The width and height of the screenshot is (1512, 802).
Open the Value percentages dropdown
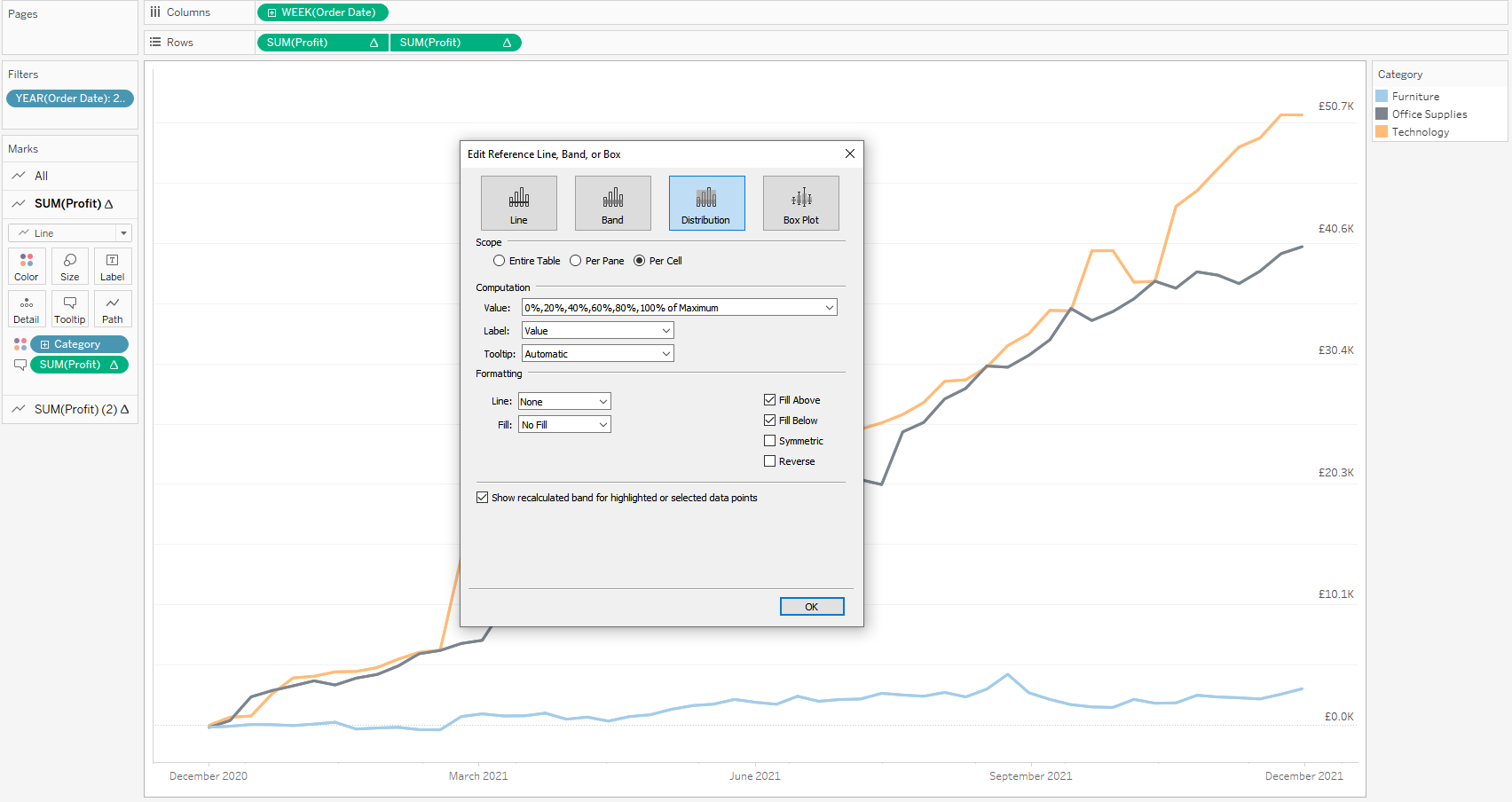tap(679, 308)
